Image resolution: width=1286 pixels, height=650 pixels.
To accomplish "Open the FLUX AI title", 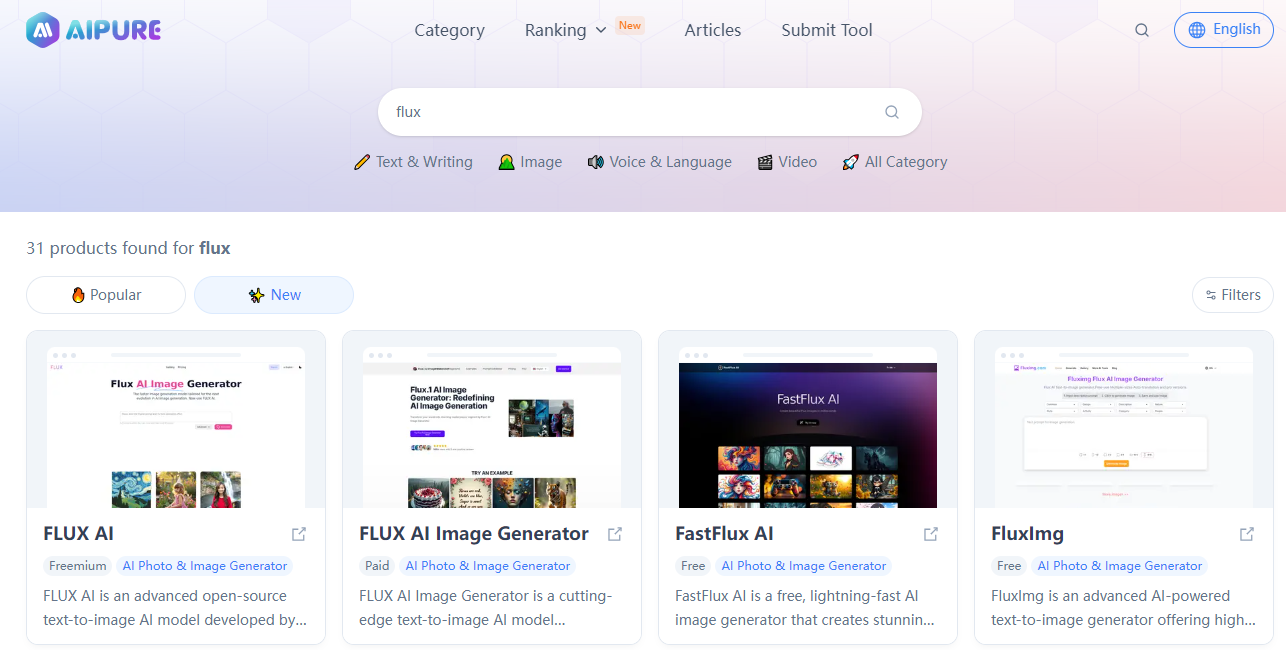I will click(x=79, y=534).
